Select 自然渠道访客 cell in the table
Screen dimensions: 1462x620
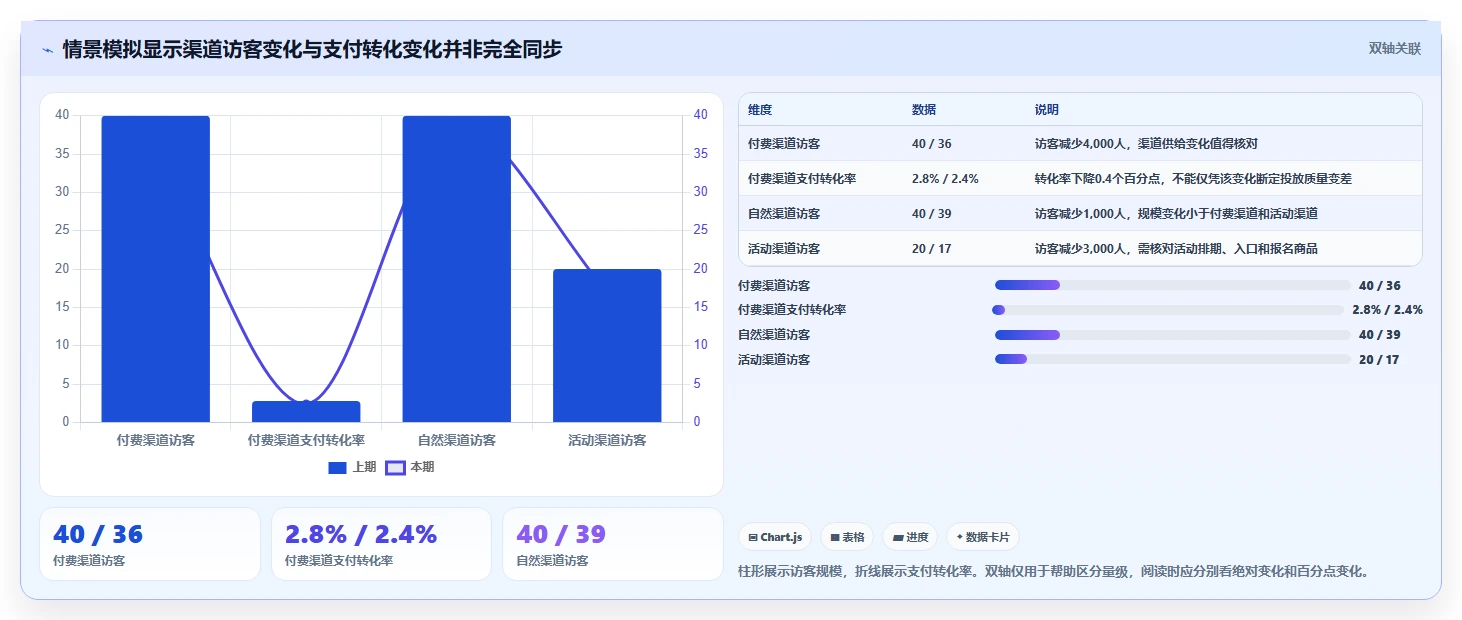tap(784, 214)
